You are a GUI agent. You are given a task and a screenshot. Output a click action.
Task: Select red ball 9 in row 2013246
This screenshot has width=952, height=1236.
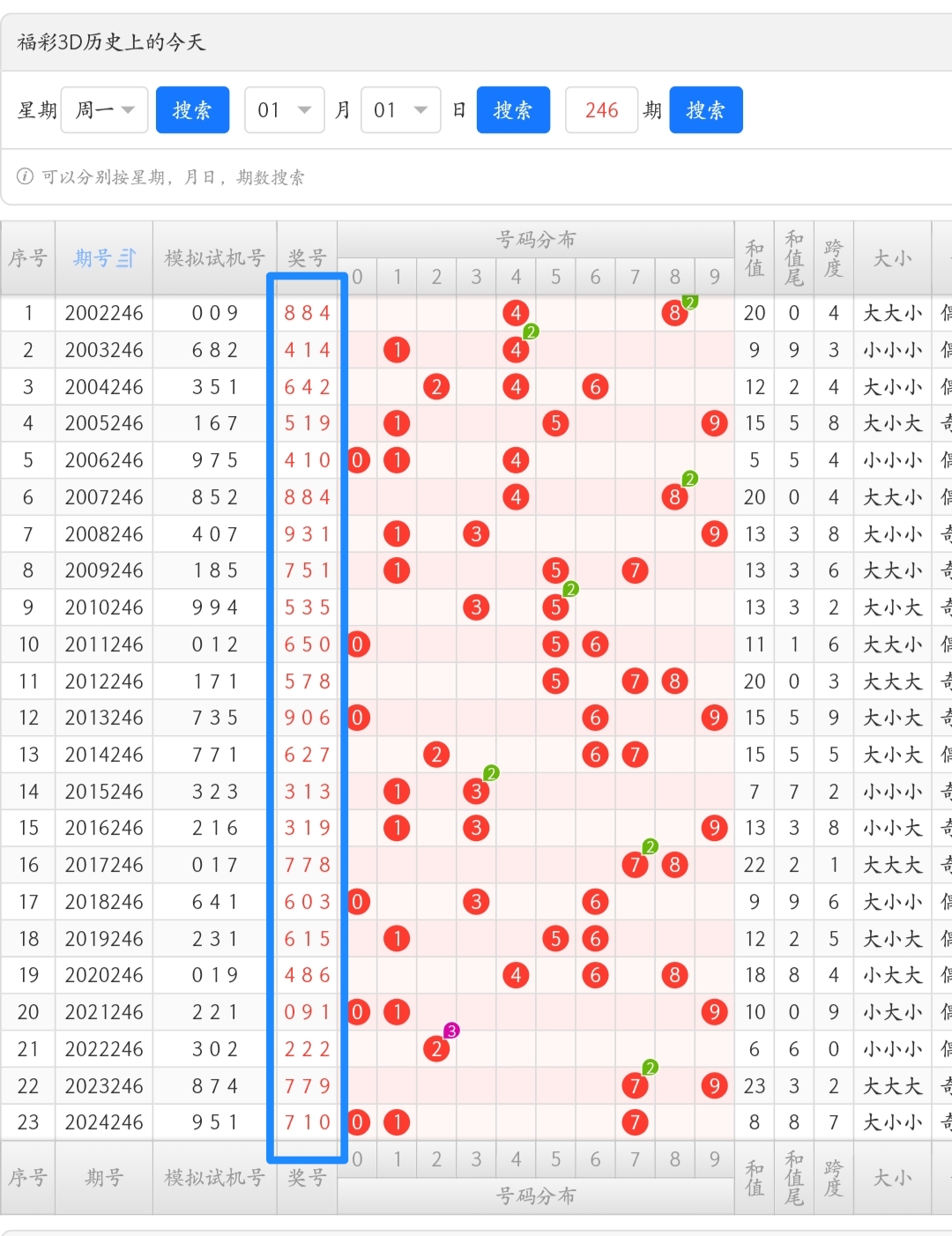[714, 718]
